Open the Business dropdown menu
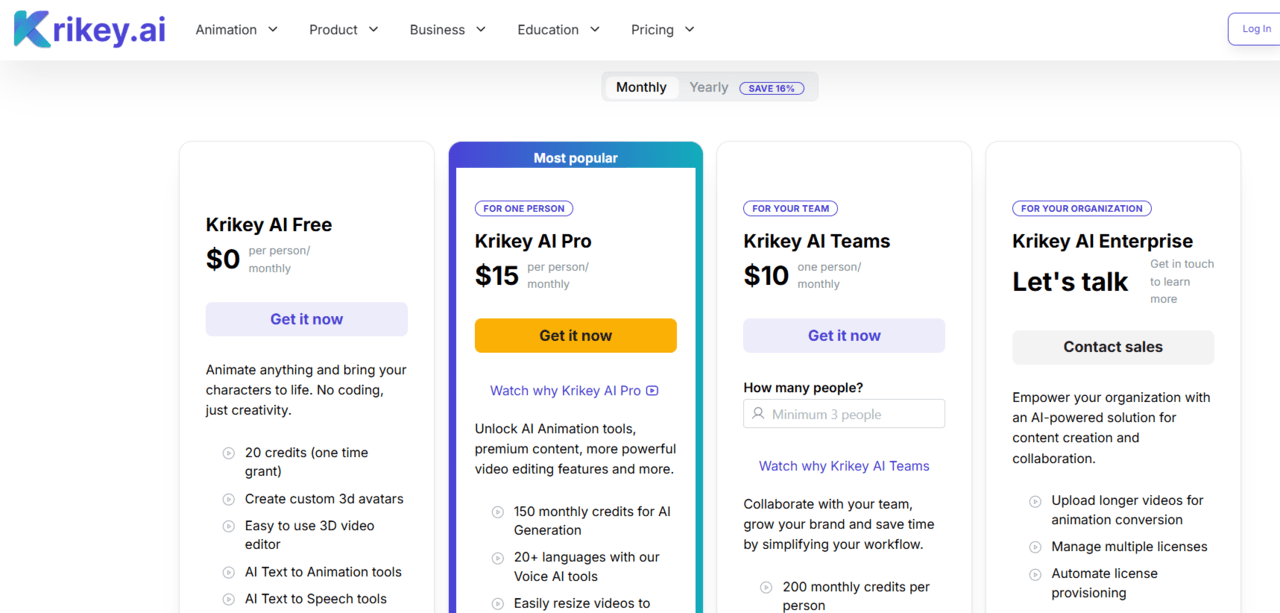The image size is (1280, 613). tap(447, 30)
